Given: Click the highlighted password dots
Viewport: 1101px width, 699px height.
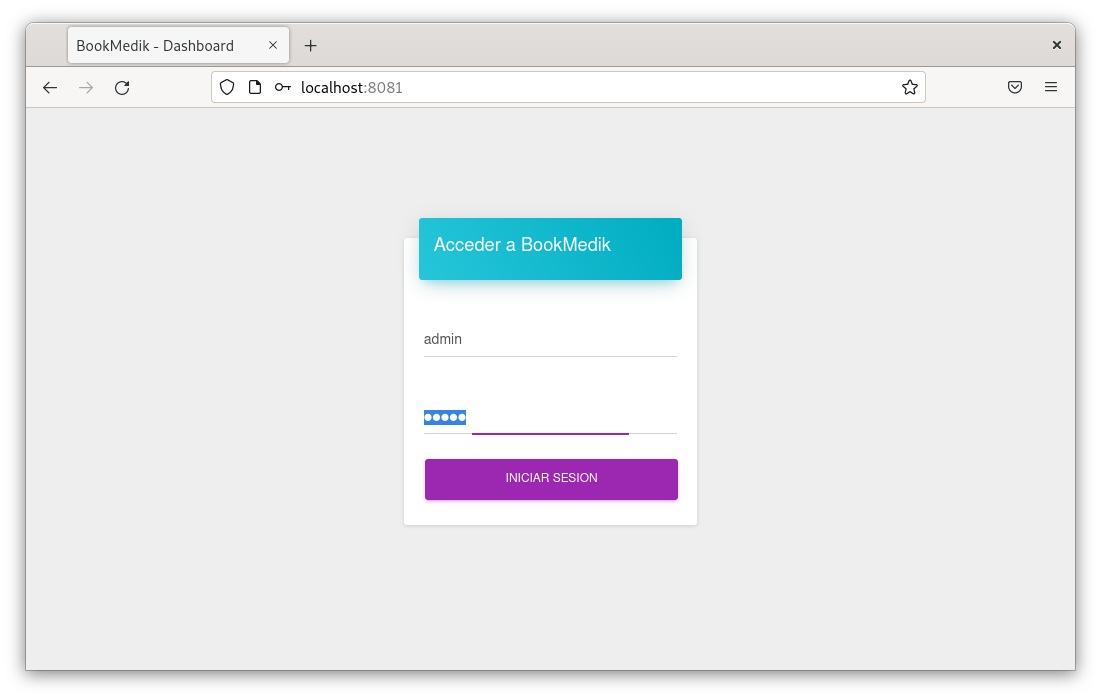Looking at the screenshot, I should click(445, 418).
